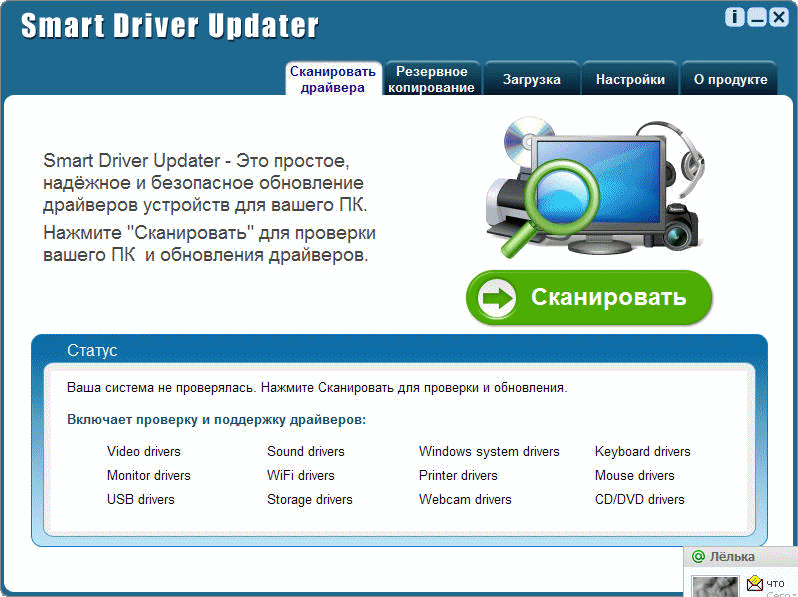Click the Webcam drivers entry
Screen dimensions: 798x597
(465, 499)
